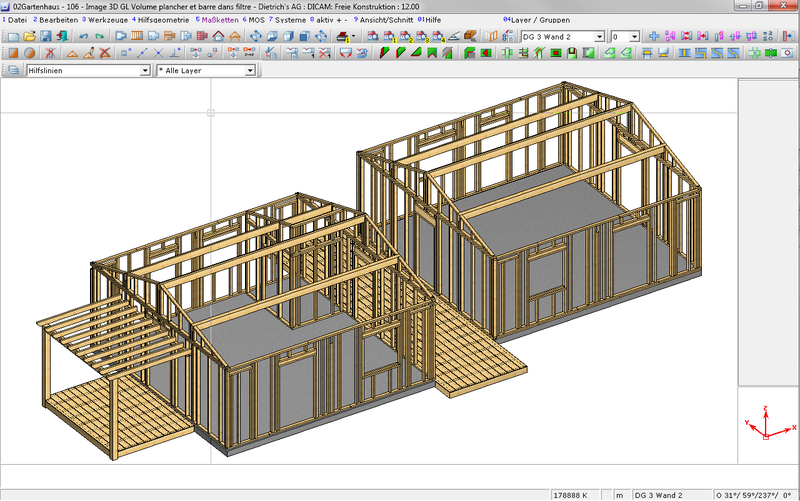Expand the Alle Layer dropdown
Image resolution: width=800 pixels, height=501 pixels.
pyautogui.click(x=250, y=71)
